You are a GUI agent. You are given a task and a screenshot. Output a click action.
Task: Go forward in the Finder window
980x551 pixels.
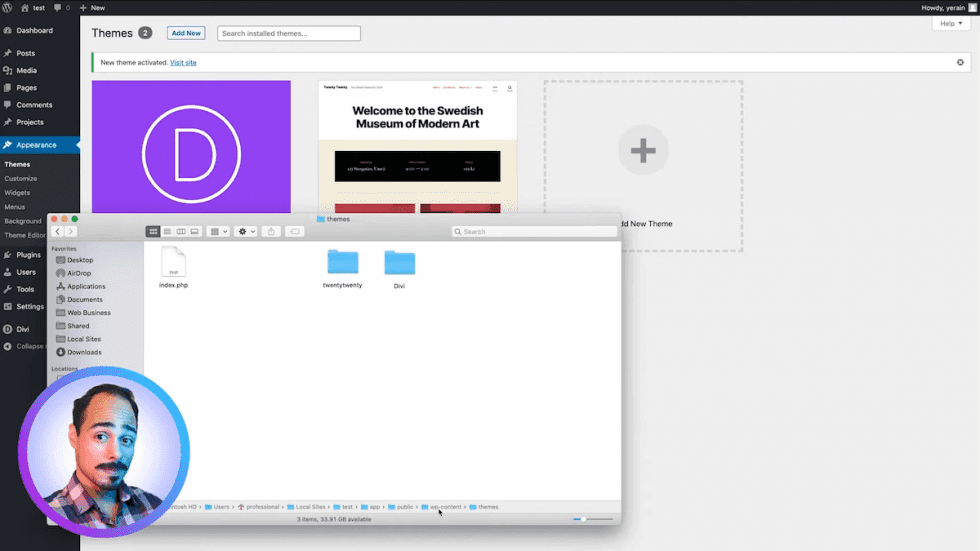tap(71, 231)
